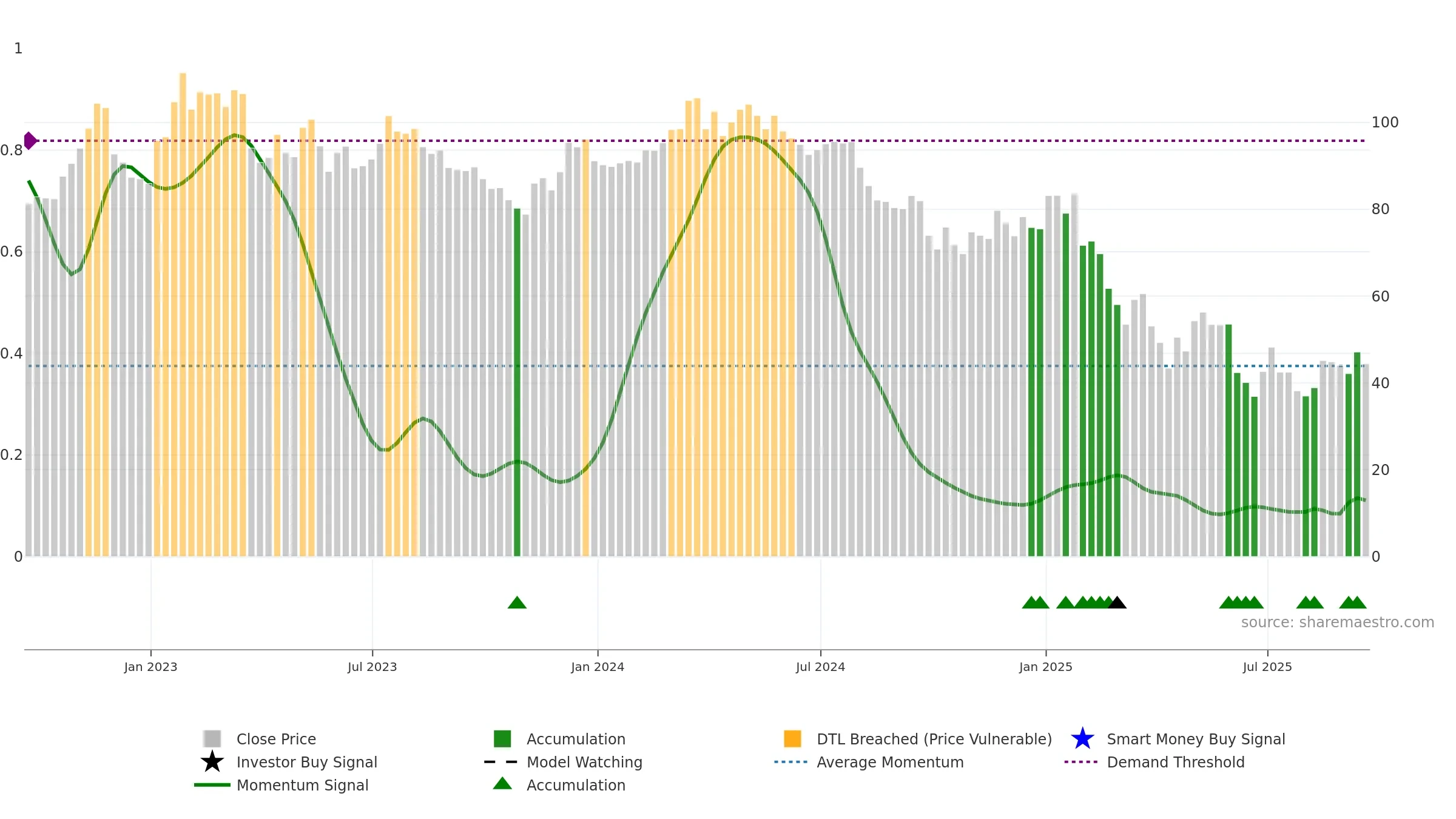Click the black triangle marker near early 2025
The image size is (1456, 819).
coord(1117,602)
